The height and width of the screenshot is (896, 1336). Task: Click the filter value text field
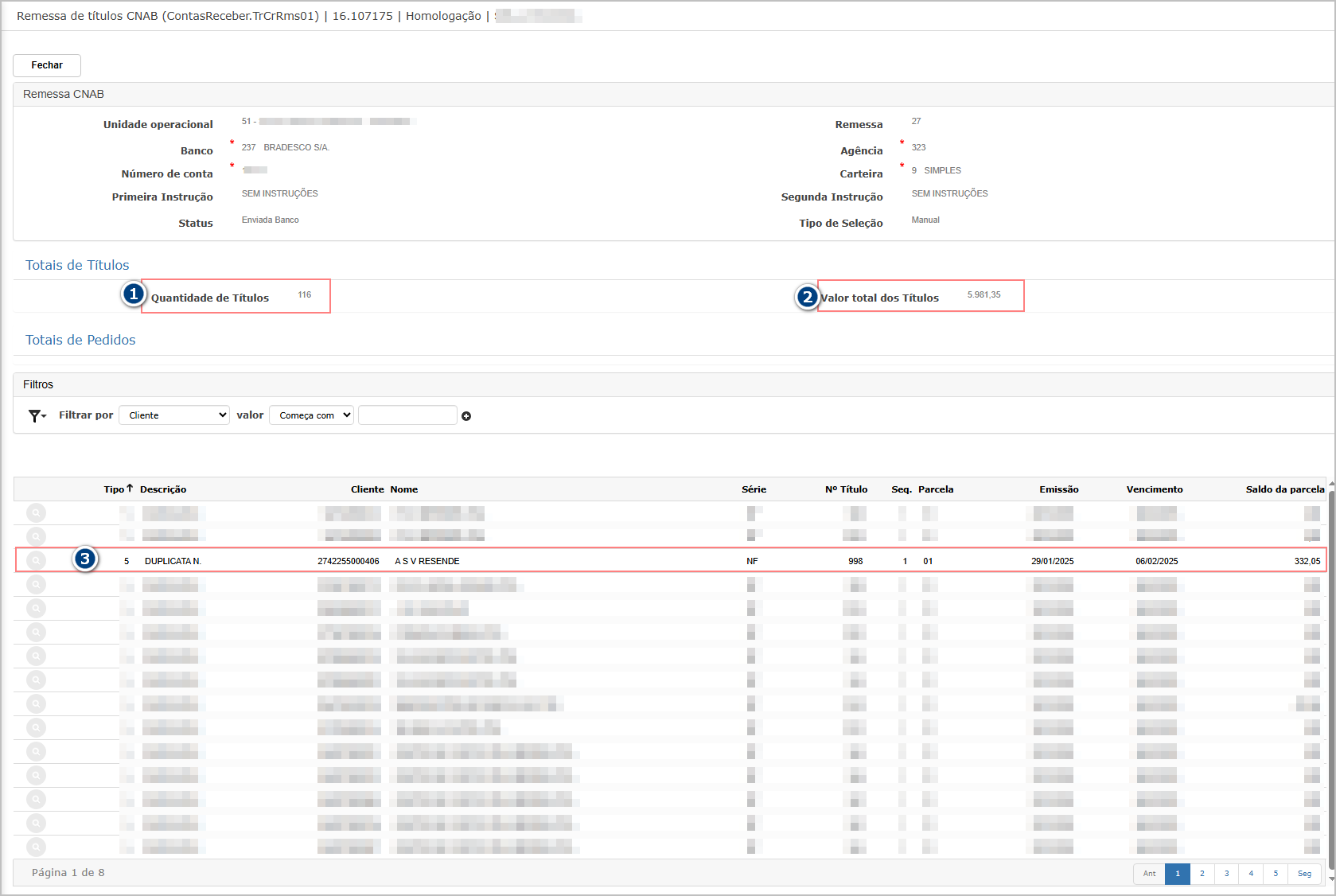tap(407, 415)
